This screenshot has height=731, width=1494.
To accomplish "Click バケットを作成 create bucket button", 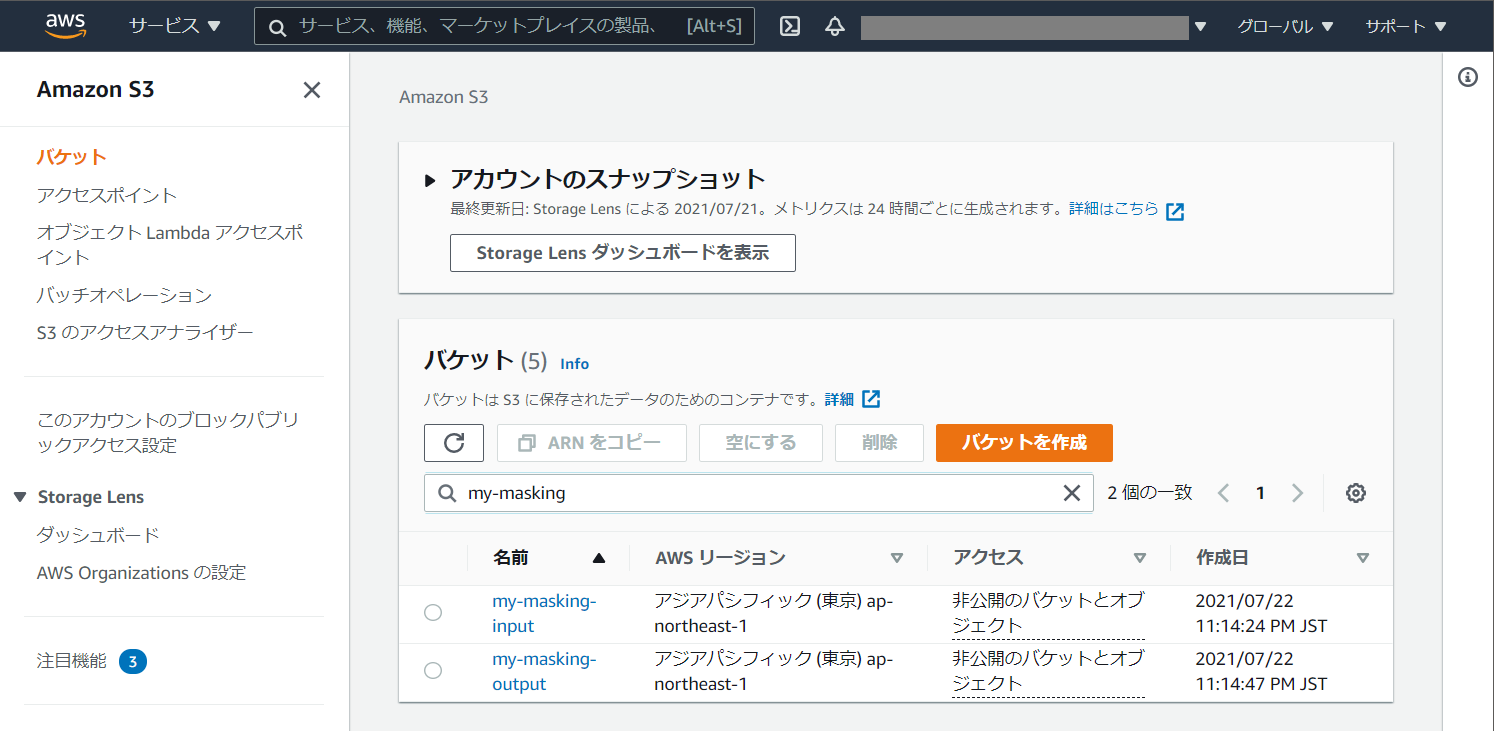I will pos(1024,442).
